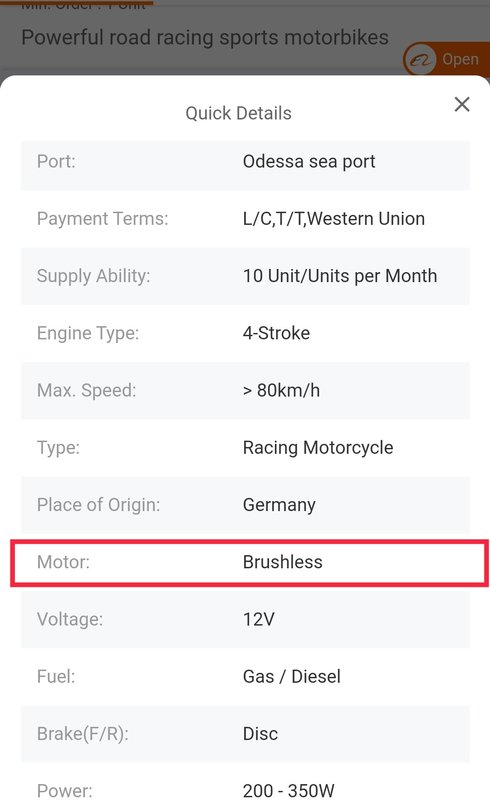490x800 pixels.
Task: Close the Quick Details panel
Action: pyautogui.click(x=462, y=104)
